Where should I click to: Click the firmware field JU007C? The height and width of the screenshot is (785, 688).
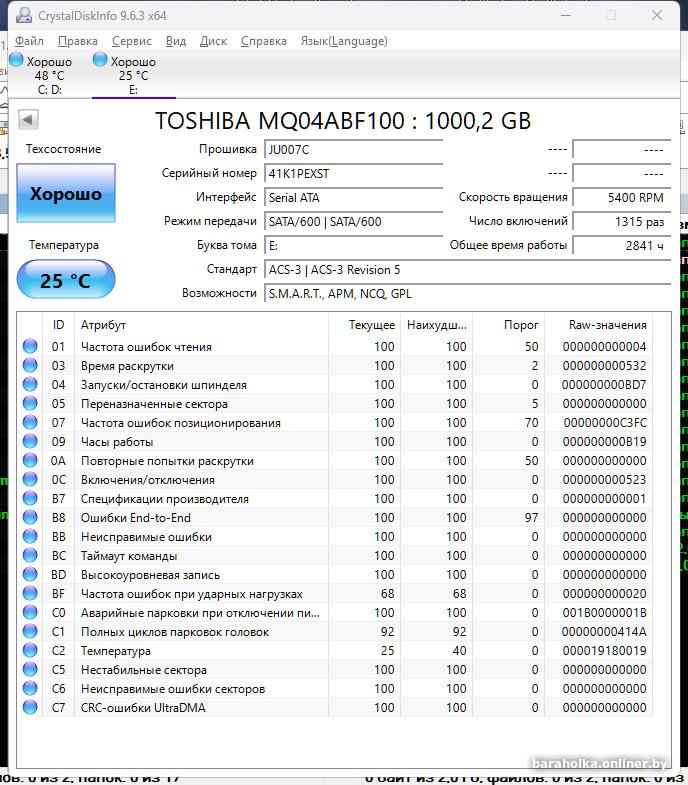click(354, 149)
